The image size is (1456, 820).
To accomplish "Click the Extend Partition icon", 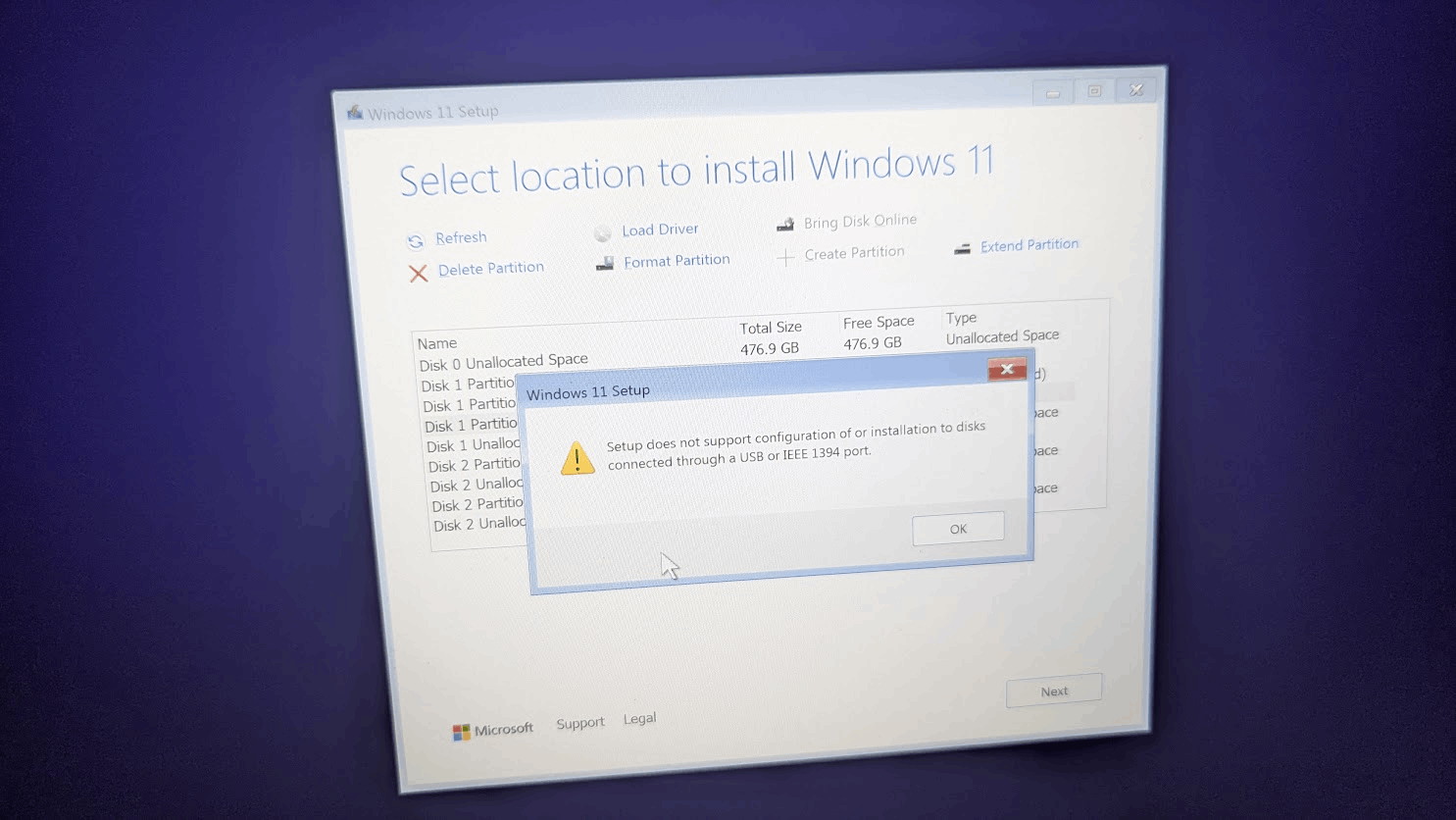I will pos(962,249).
